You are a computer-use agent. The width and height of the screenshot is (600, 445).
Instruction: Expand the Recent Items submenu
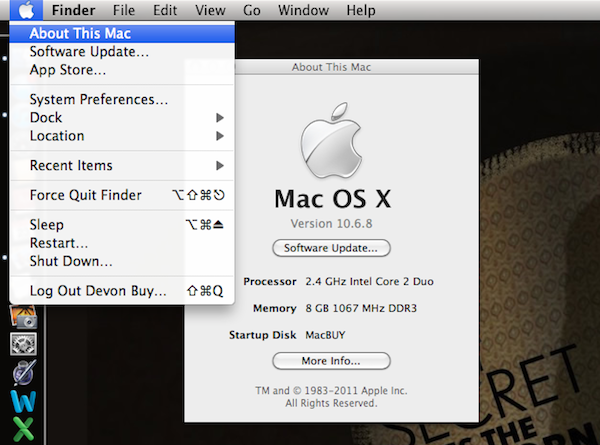[x=122, y=165]
